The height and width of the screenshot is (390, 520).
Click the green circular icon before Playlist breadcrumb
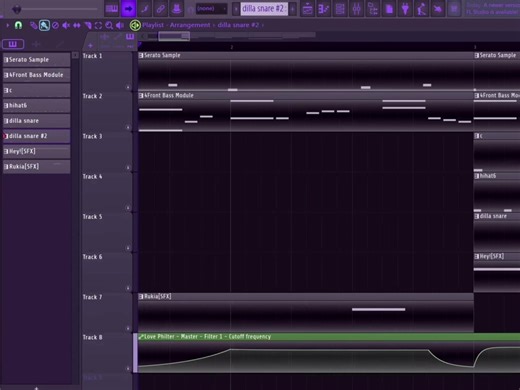point(135,25)
